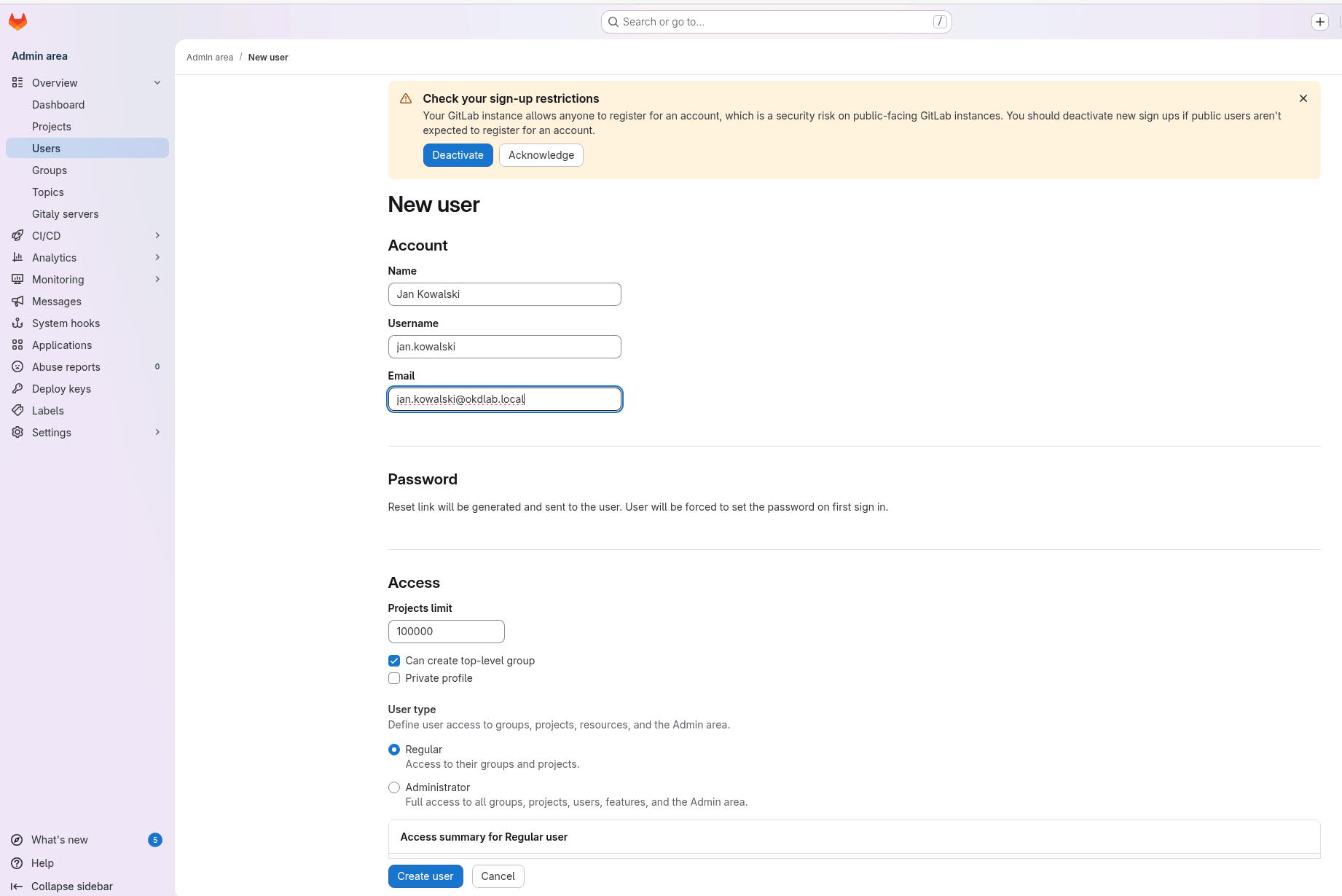Collapse the Overview section chevron
This screenshot has width=1342, height=896.
click(x=157, y=83)
